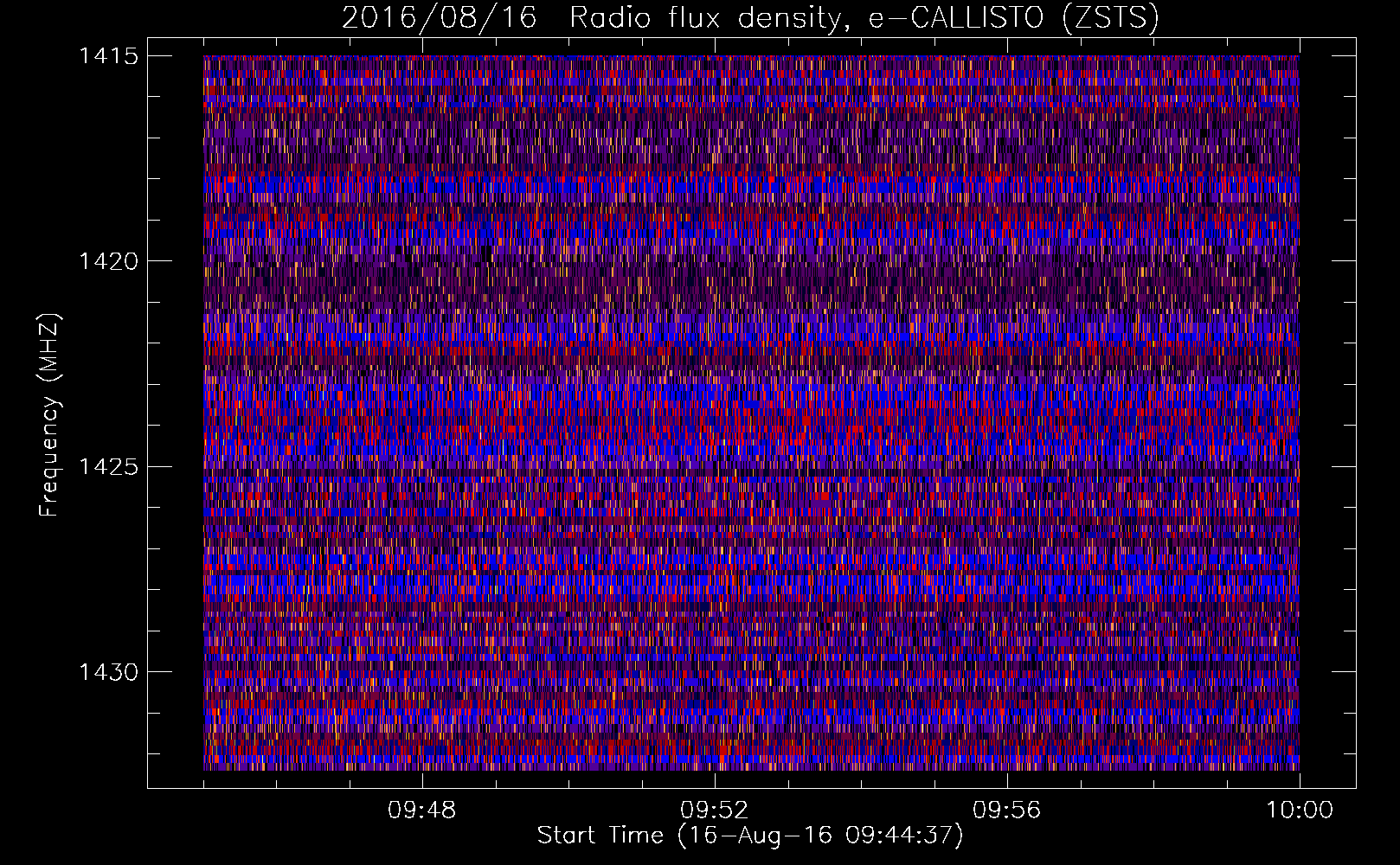Click the "09:52" time tick label

714,811
